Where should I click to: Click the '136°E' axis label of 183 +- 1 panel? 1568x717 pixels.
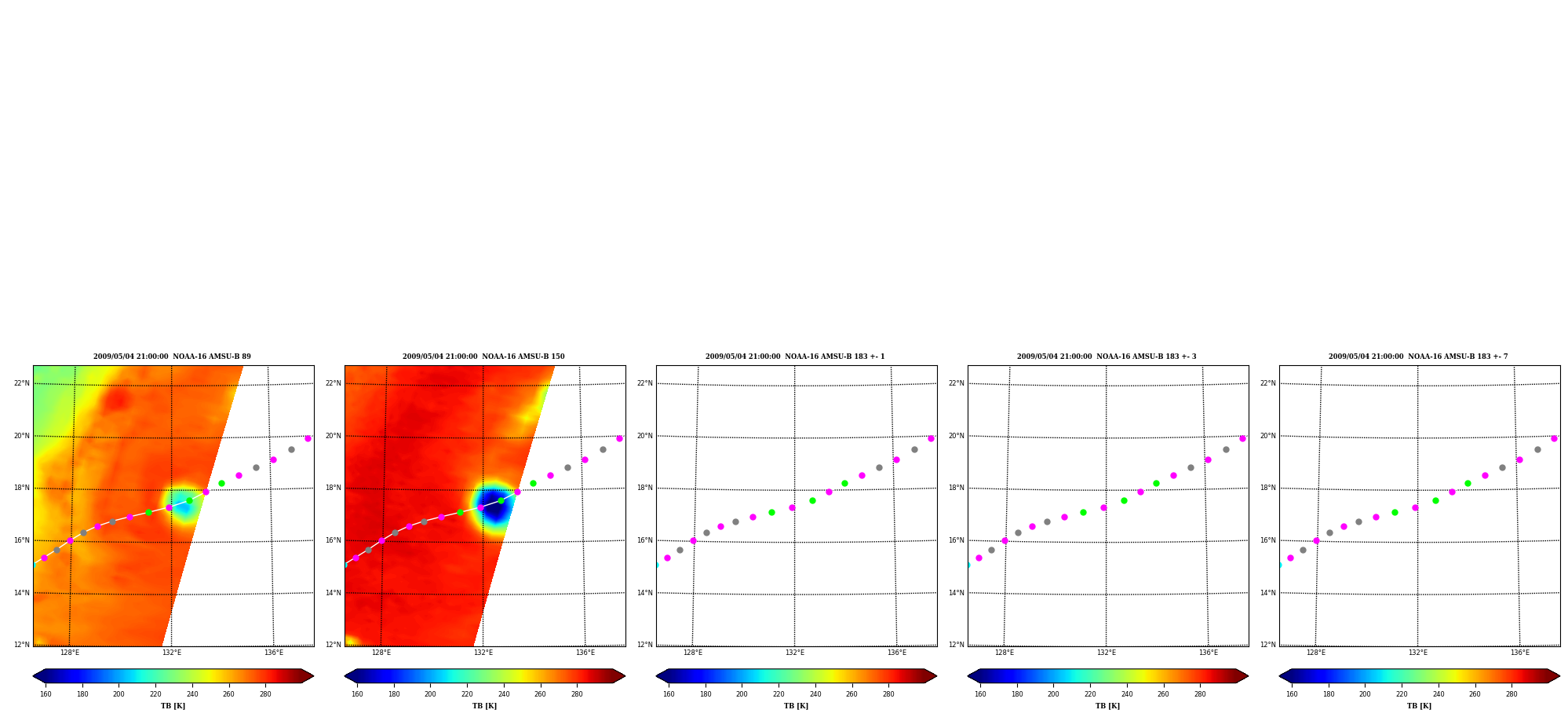(897, 653)
